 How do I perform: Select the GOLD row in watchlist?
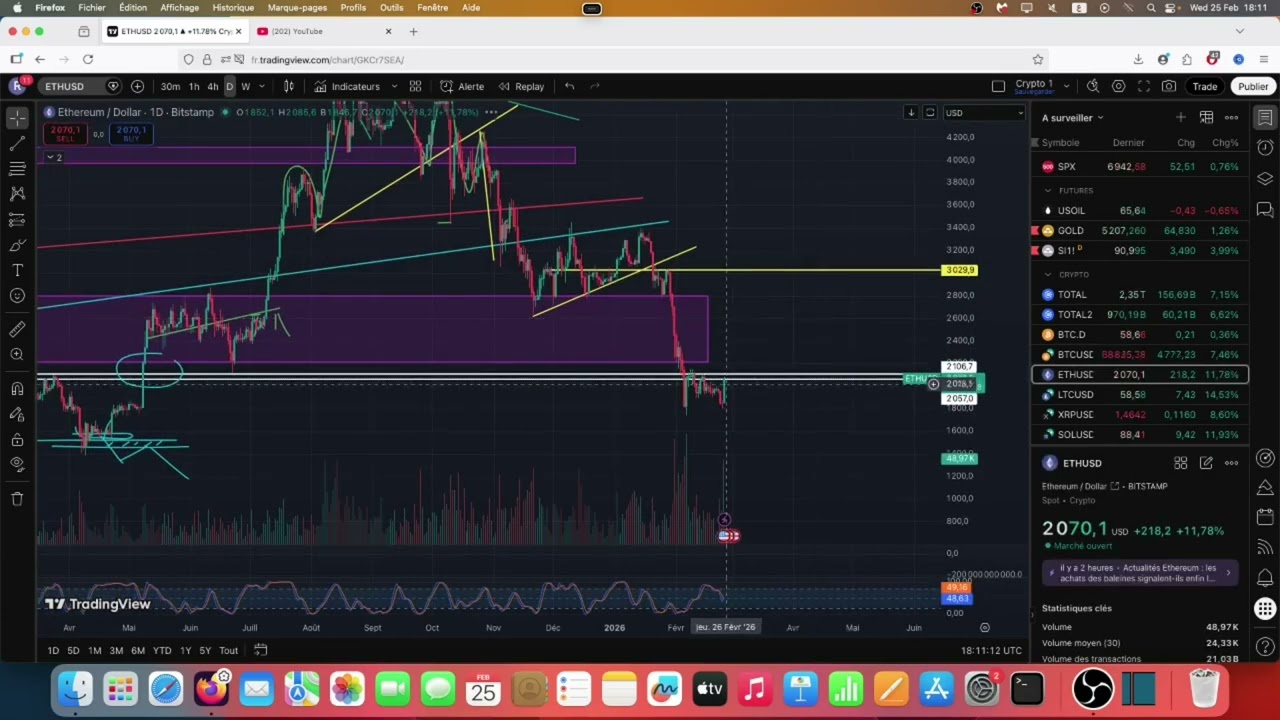click(x=1140, y=230)
